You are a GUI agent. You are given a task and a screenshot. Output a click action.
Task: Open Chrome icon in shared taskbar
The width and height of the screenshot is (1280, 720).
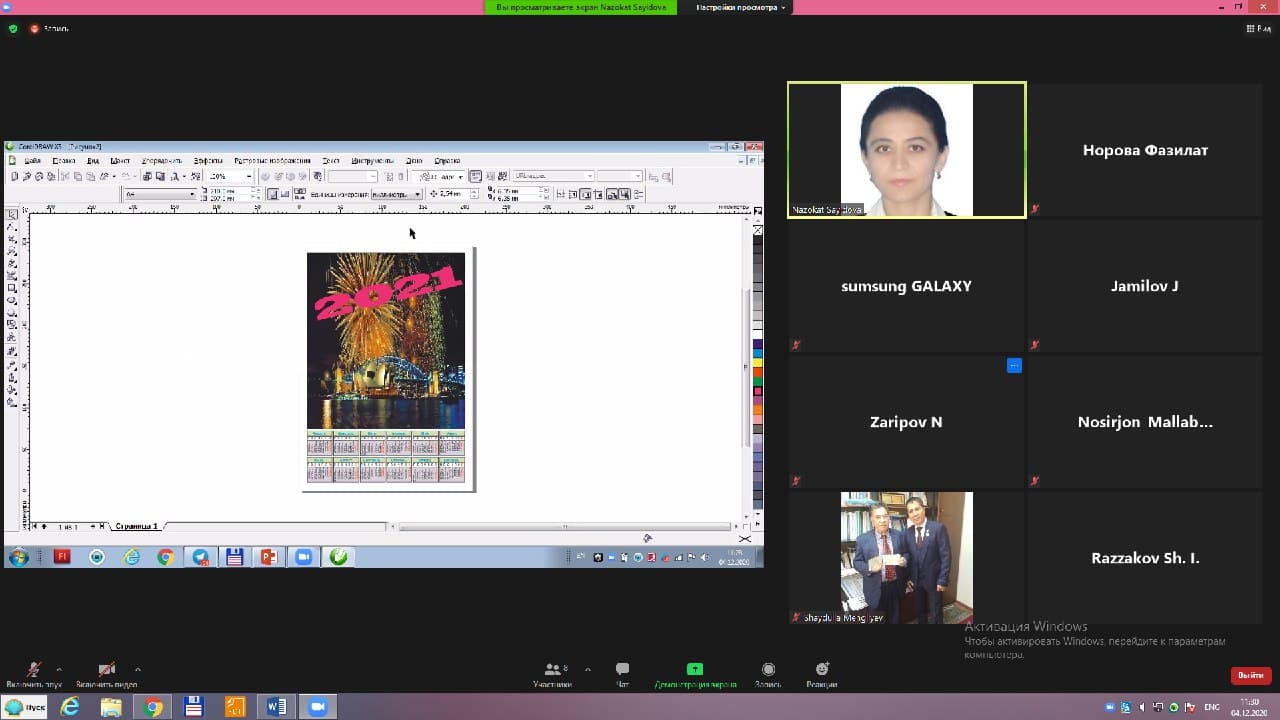pos(165,557)
